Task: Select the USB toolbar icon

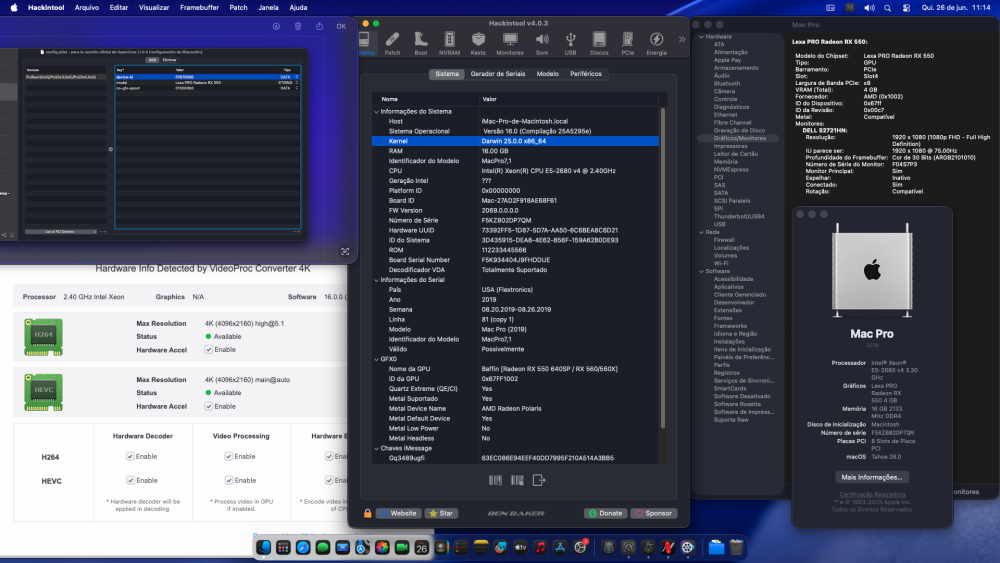Action: point(570,43)
